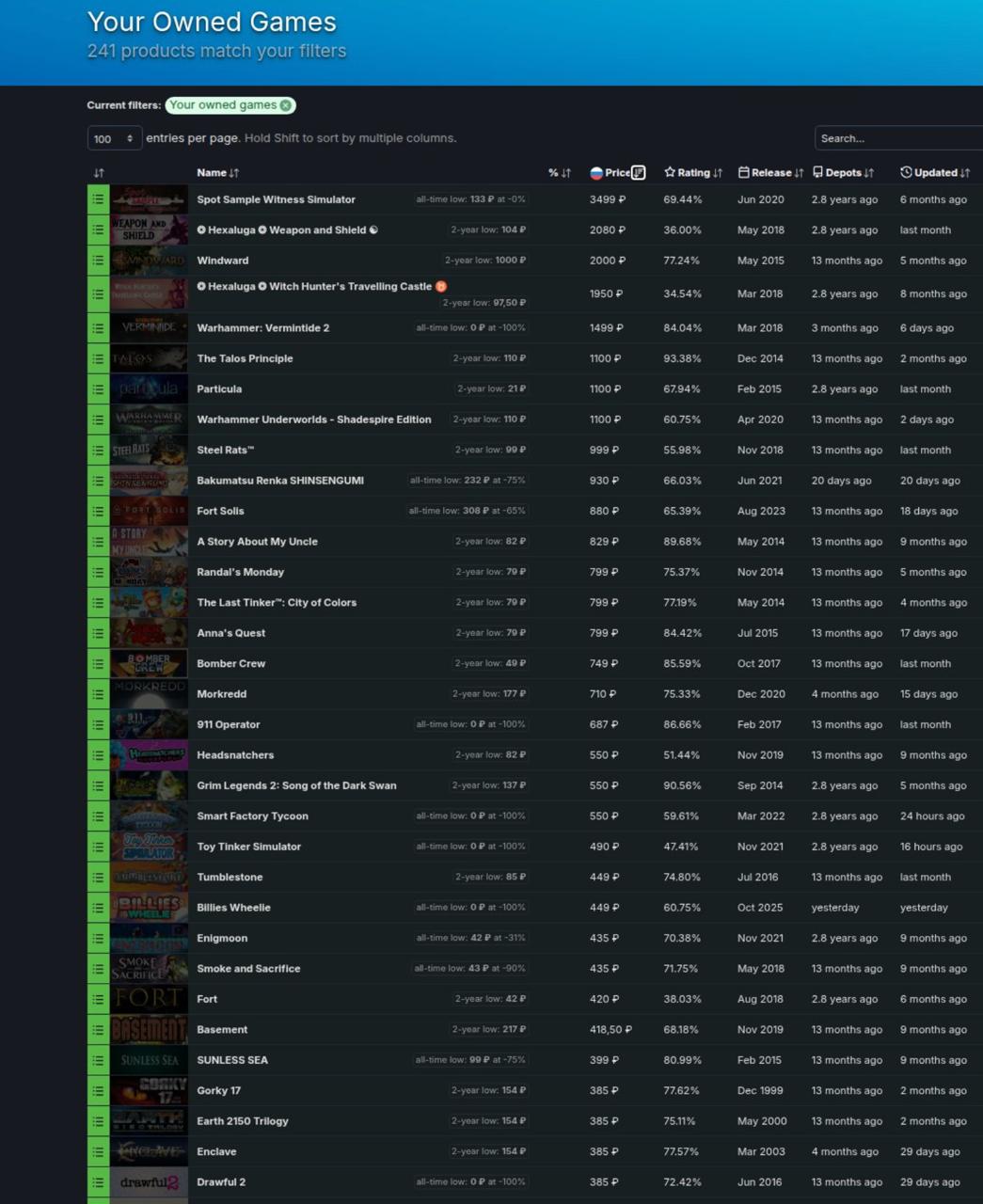
Task: Click the green list icon for Morkredd
Action: coord(98,694)
